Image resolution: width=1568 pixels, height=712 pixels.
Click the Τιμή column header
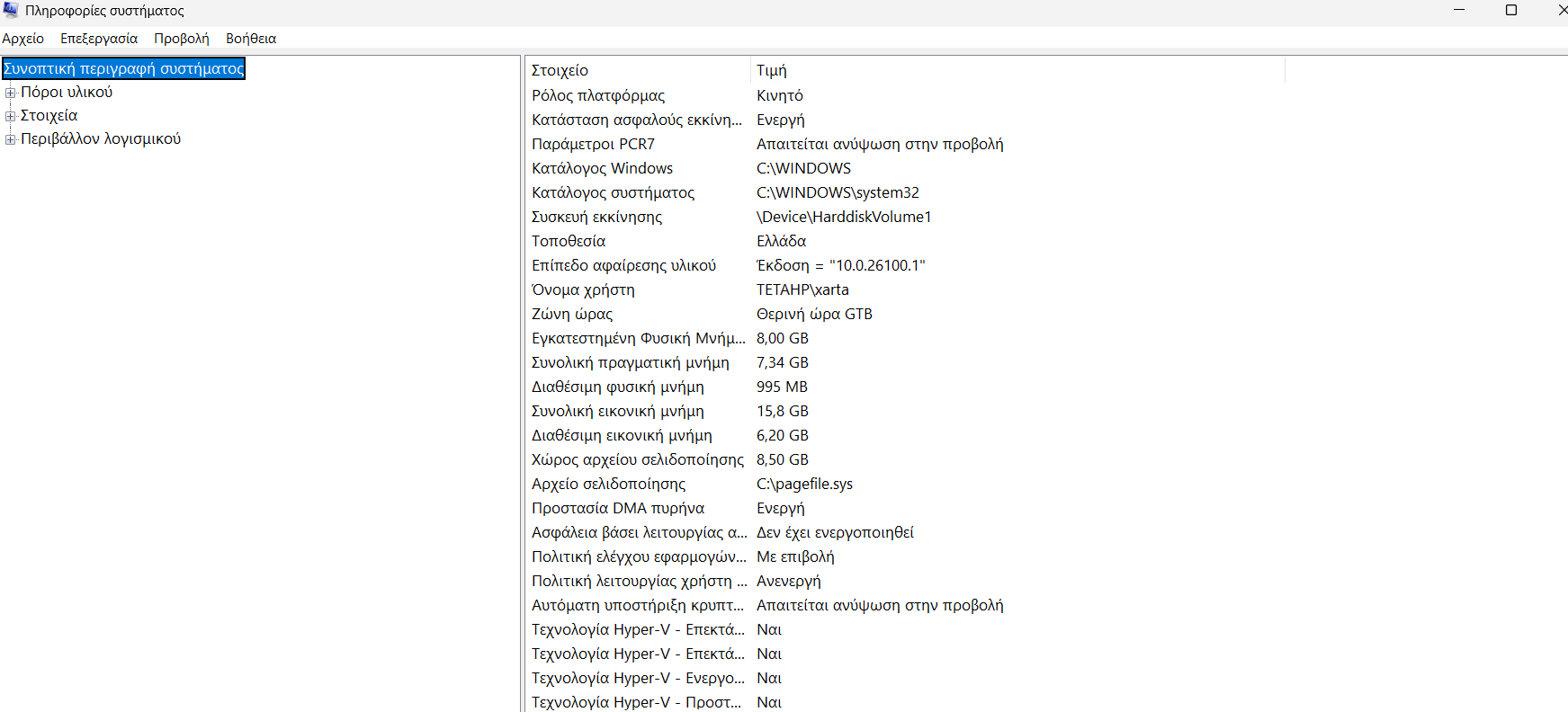(x=1017, y=70)
